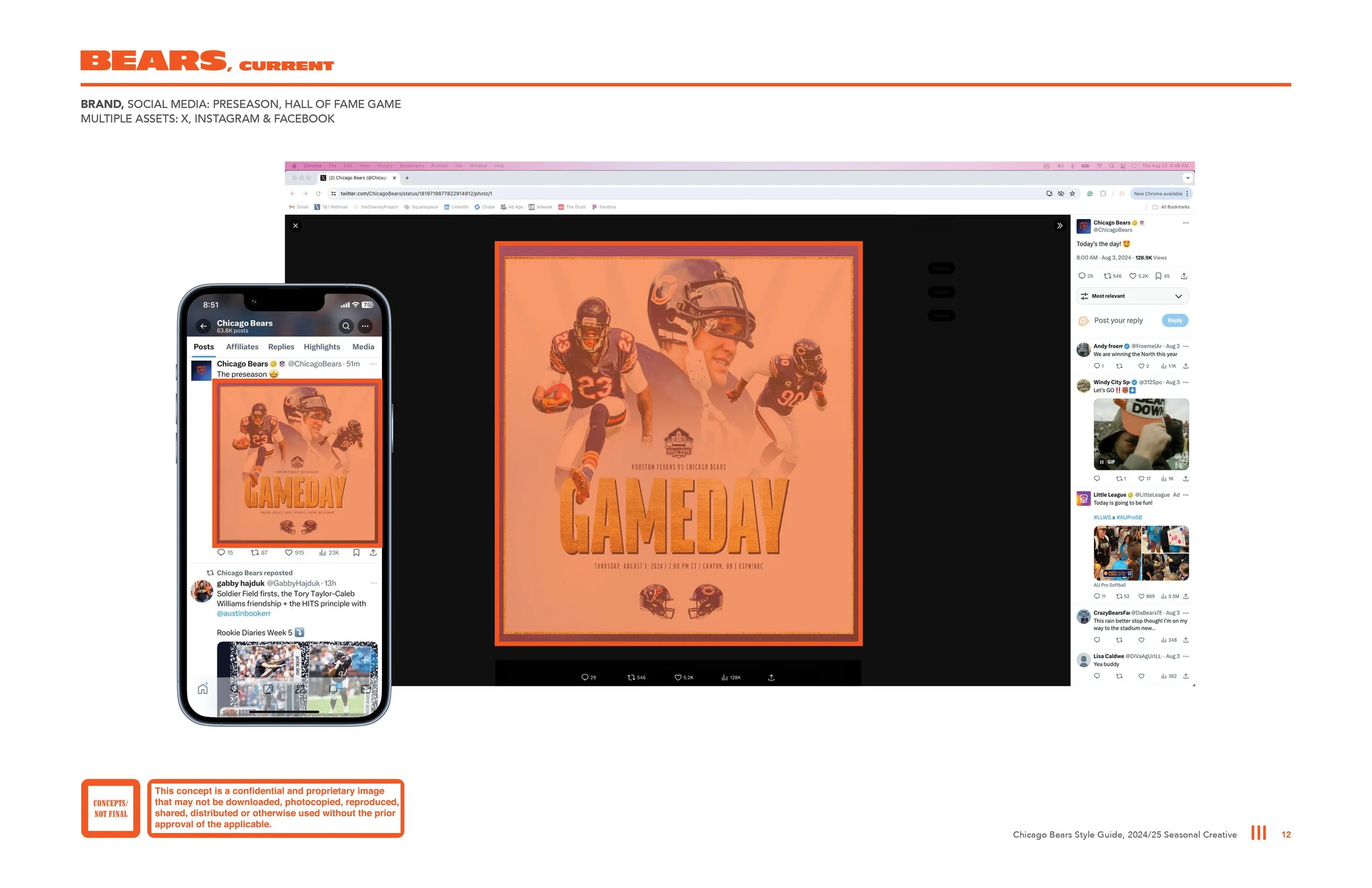Switch to the Media tab on the phone
Screen dimensions: 1372x888
click(x=363, y=347)
